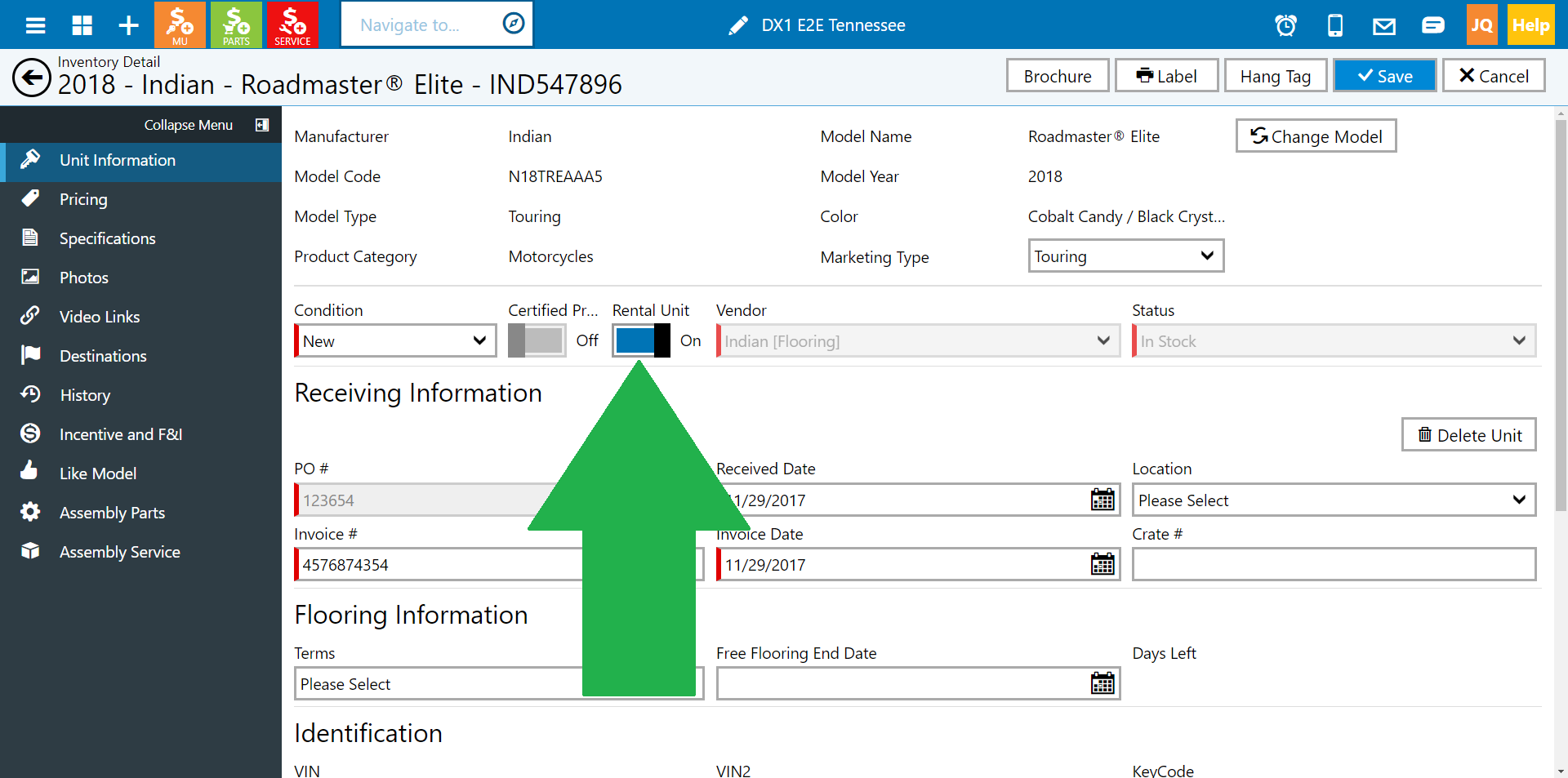The width and height of the screenshot is (1568, 778).
Task: Click the Crate # field
Action: [x=1334, y=564]
